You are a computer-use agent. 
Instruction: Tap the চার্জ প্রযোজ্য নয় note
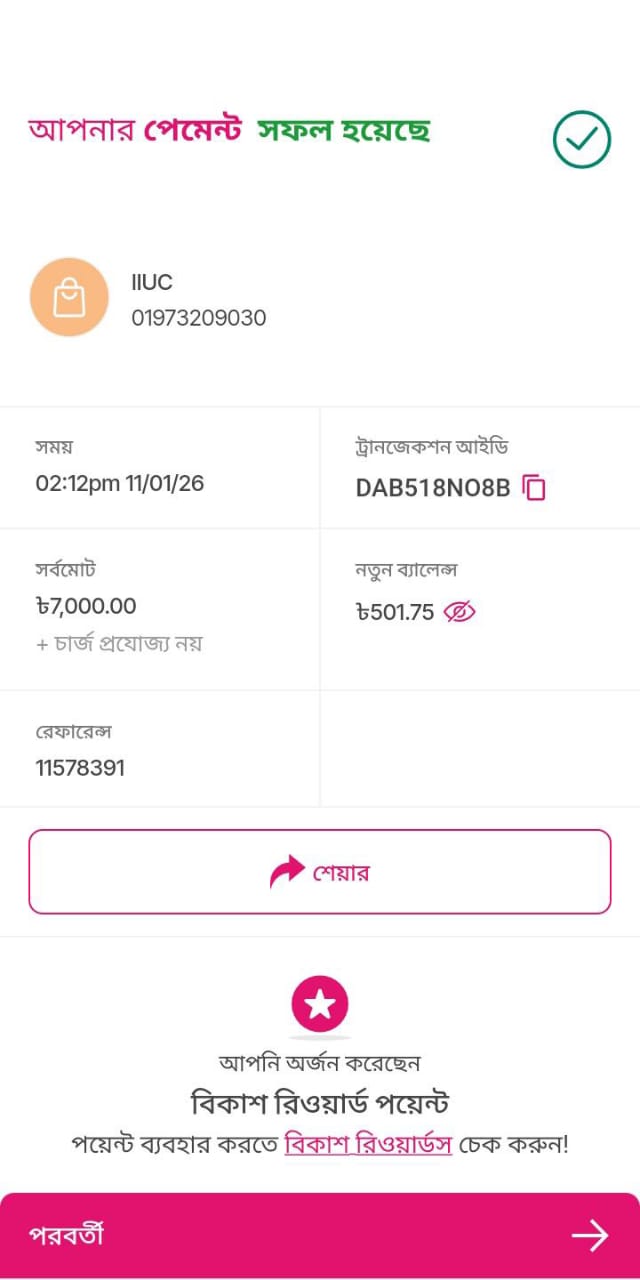coord(119,643)
